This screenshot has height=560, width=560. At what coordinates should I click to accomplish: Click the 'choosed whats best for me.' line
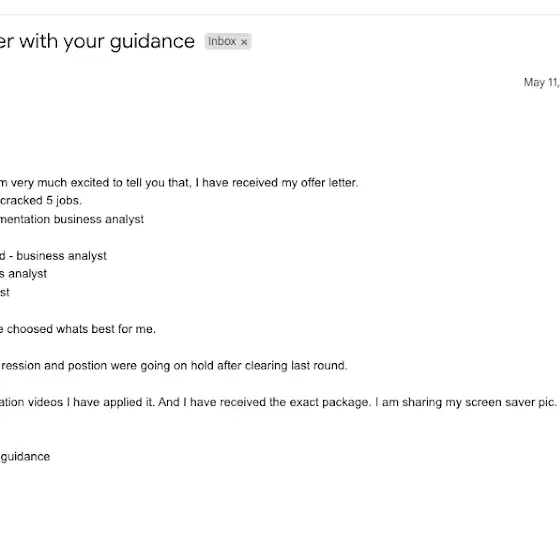point(81,329)
